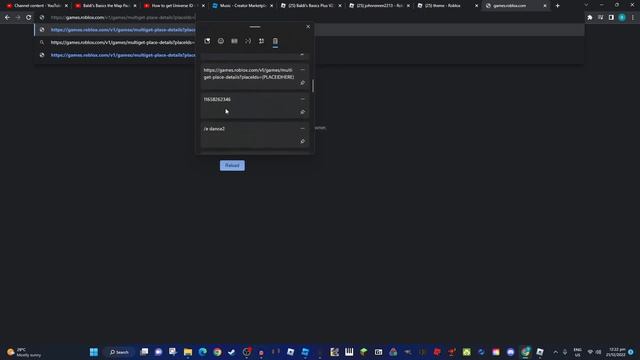640x360 pixels.
Task: Select the third URL suggestion in dropdown
Action: click(116, 55)
